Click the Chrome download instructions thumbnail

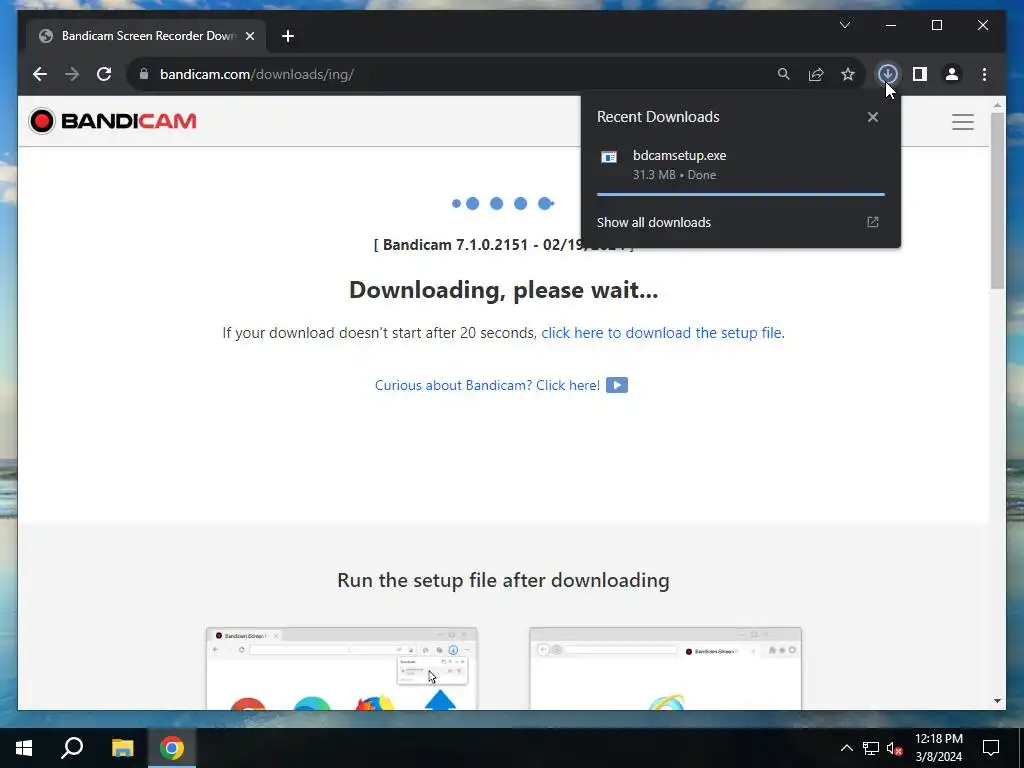pyautogui.click(x=342, y=668)
